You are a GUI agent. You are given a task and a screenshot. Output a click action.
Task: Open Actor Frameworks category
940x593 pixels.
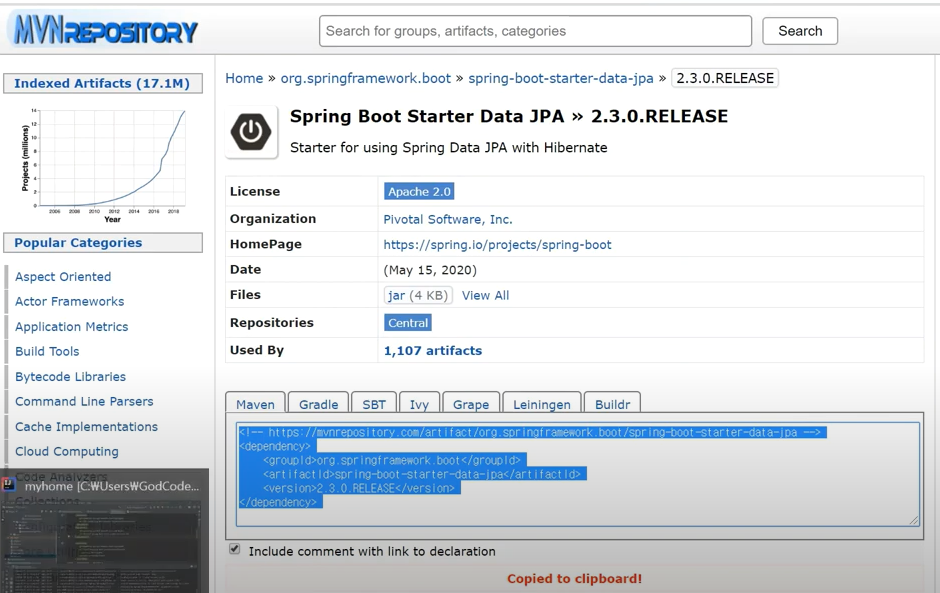70,302
